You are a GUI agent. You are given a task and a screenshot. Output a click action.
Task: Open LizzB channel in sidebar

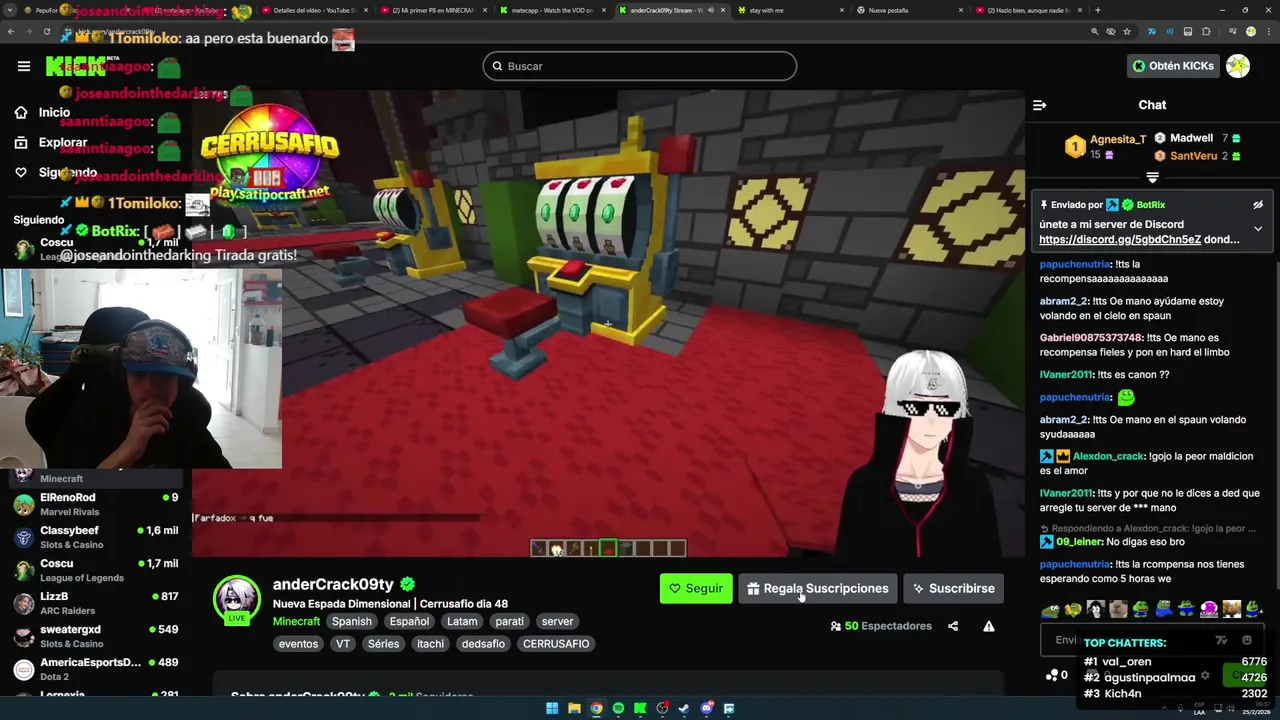pyautogui.click(x=96, y=603)
